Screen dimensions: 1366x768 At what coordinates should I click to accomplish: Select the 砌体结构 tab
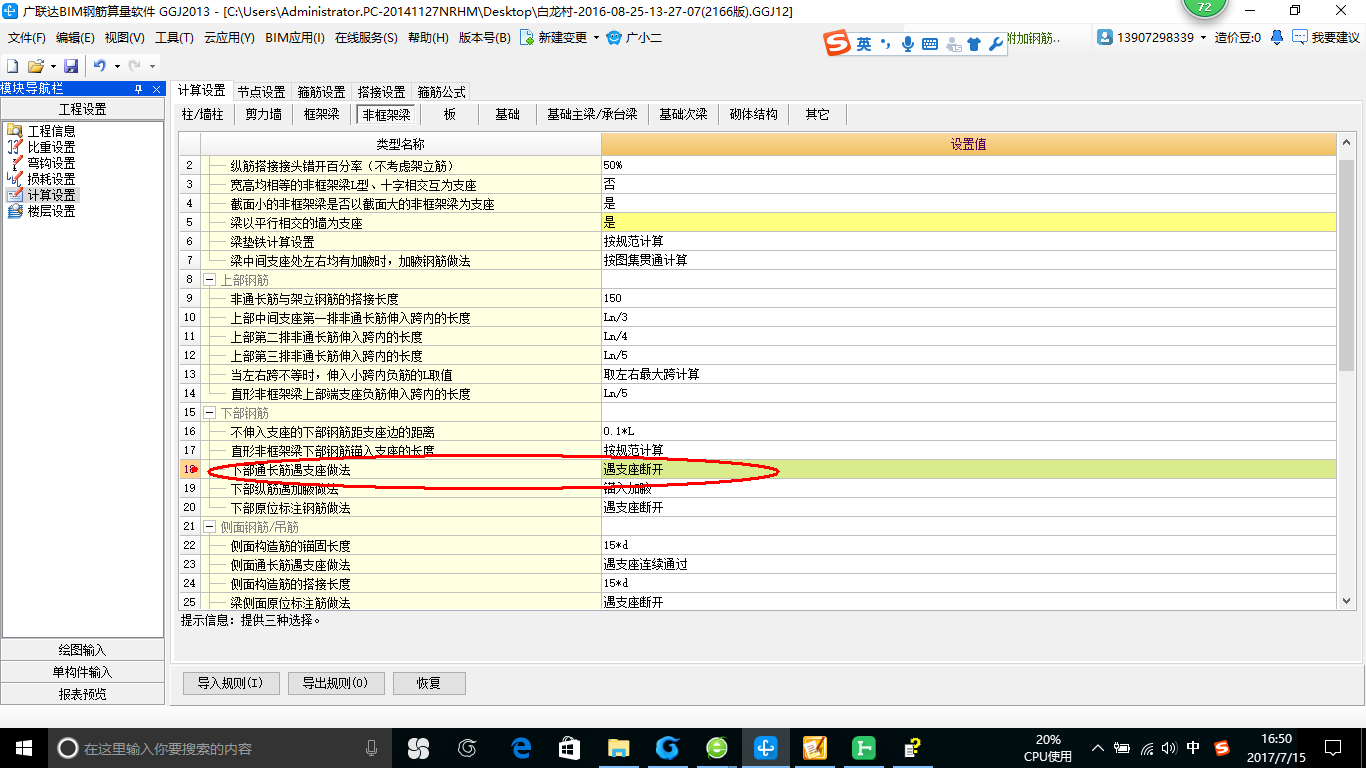pos(754,115)
